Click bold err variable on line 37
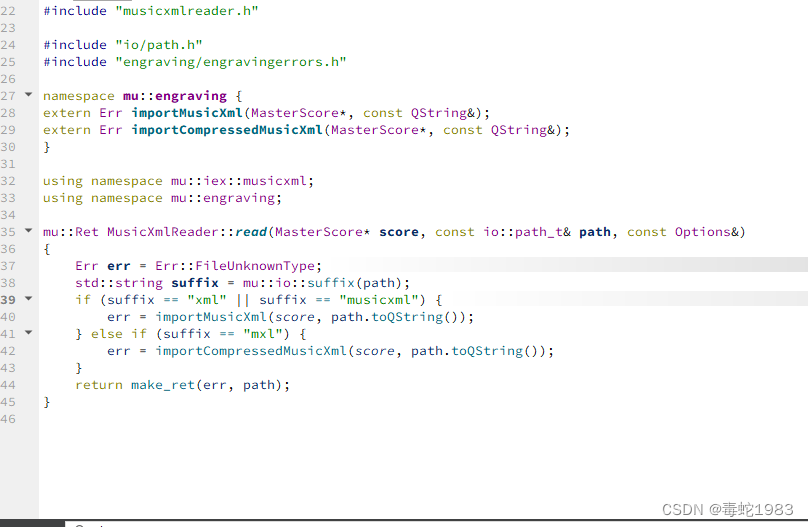 (x=119, y=266)
